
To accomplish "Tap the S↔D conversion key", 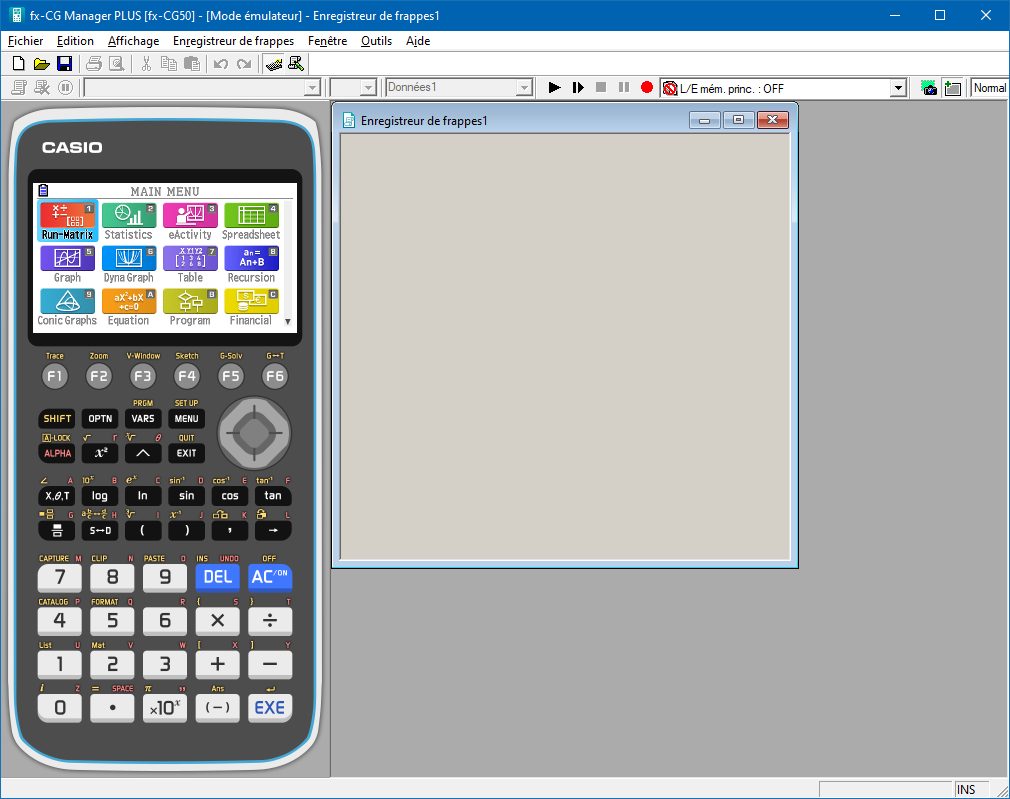I will point(100,530).
